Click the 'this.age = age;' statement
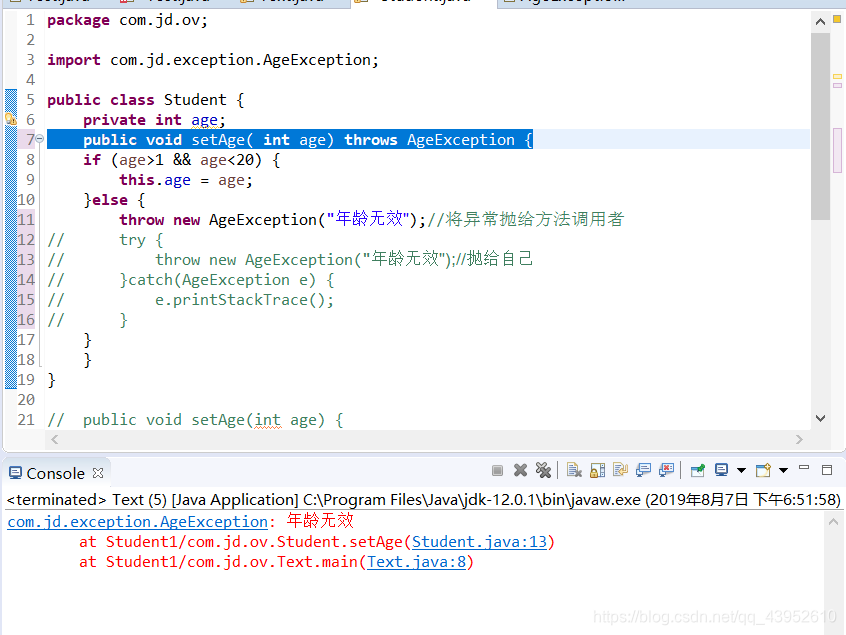 tap(186, 180)
